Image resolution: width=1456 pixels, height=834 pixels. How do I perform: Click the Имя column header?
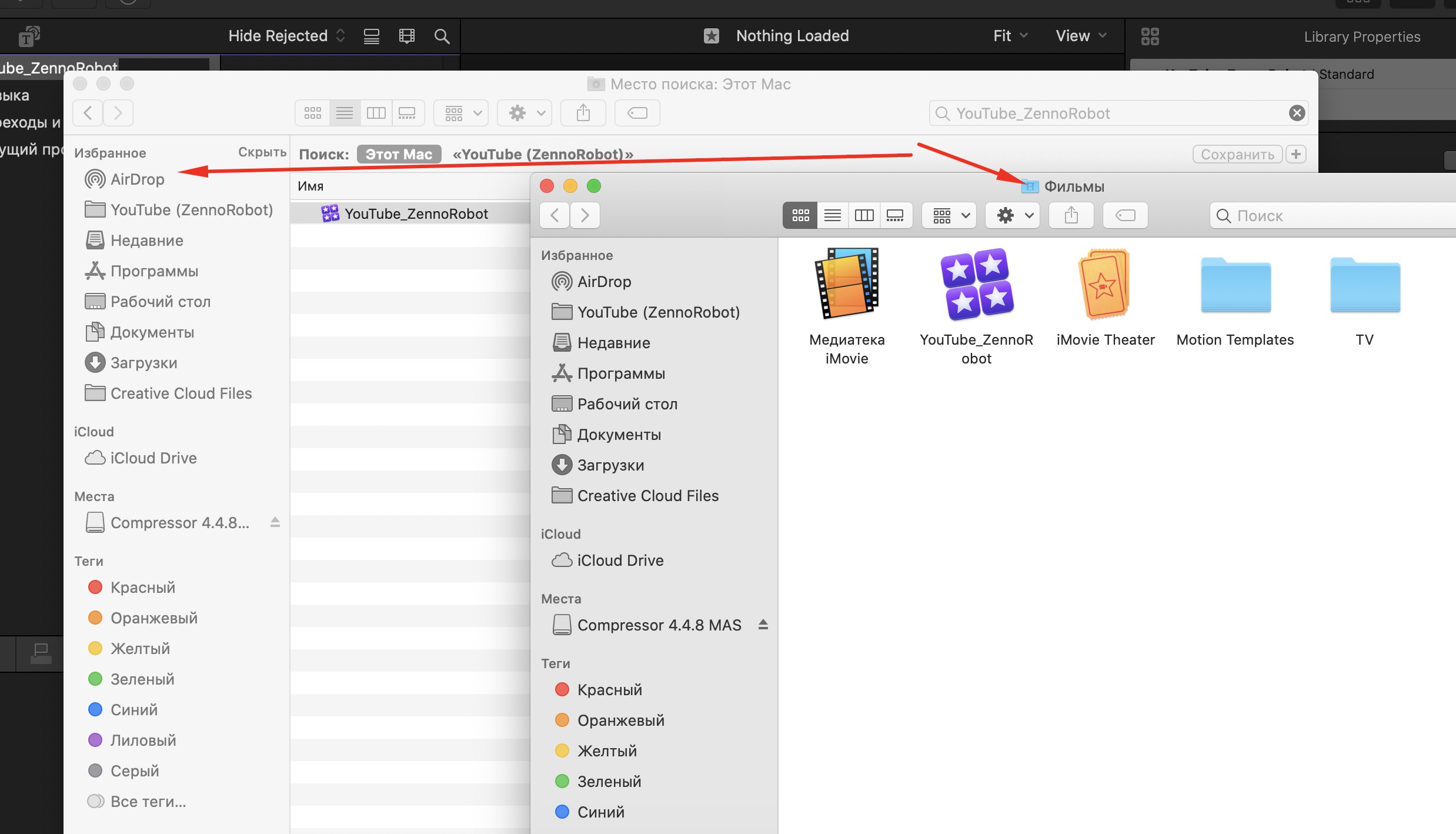pyautogui.click(x=310, y=186)
